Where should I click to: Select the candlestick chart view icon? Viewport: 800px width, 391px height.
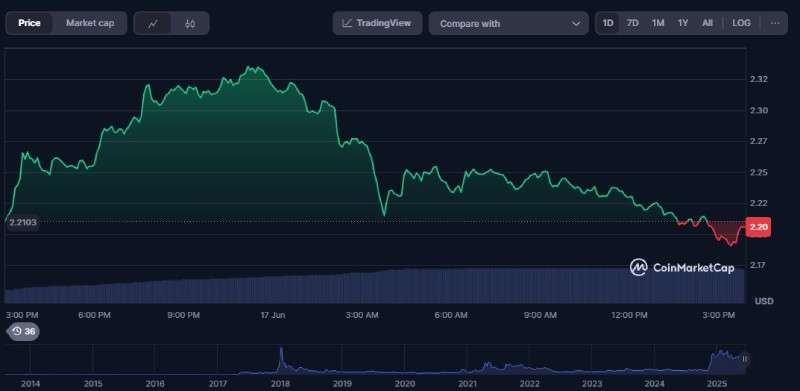point(190,23)
